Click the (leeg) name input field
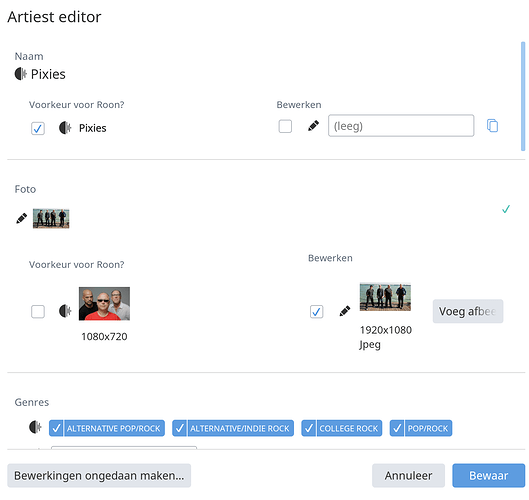This screenshot has width=529, height=500. [x=401, y=126]
